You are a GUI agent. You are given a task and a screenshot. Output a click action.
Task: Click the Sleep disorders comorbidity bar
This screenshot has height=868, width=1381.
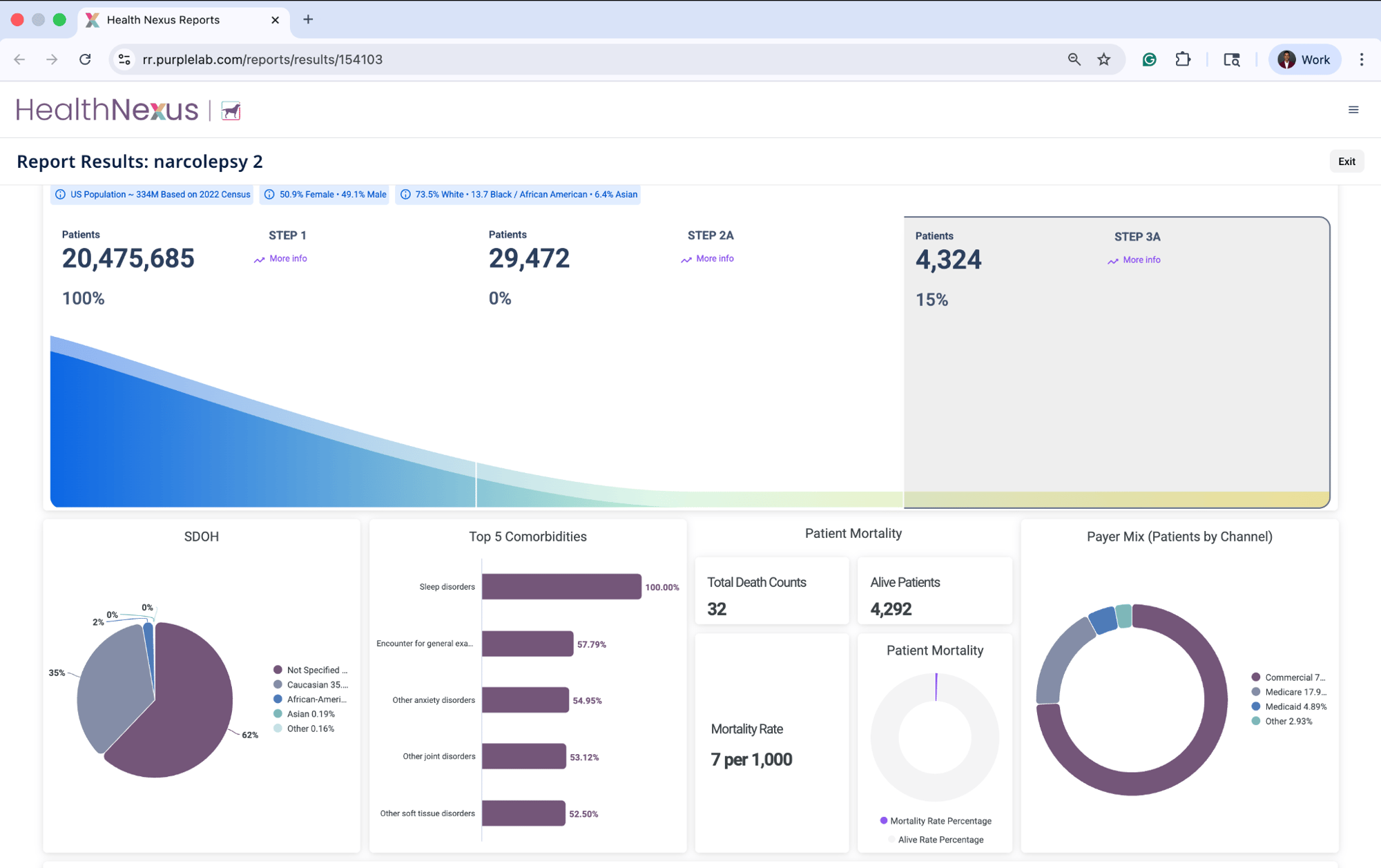tap(561, 587)
